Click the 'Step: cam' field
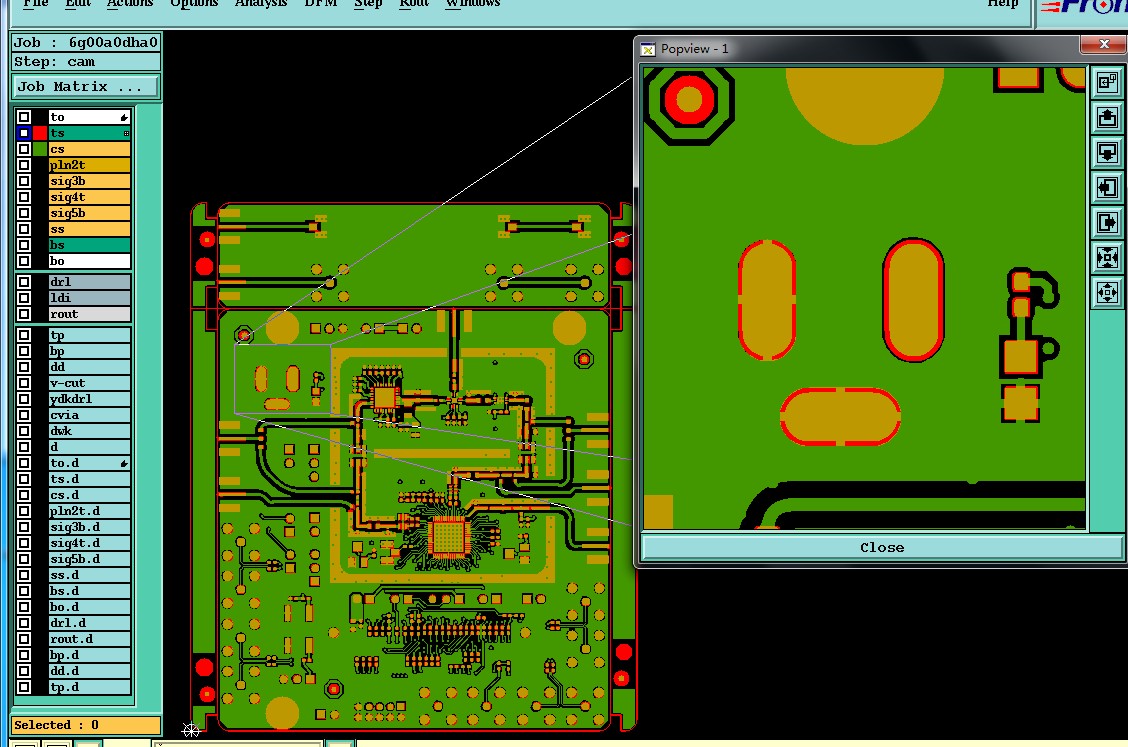 (86, 62)
